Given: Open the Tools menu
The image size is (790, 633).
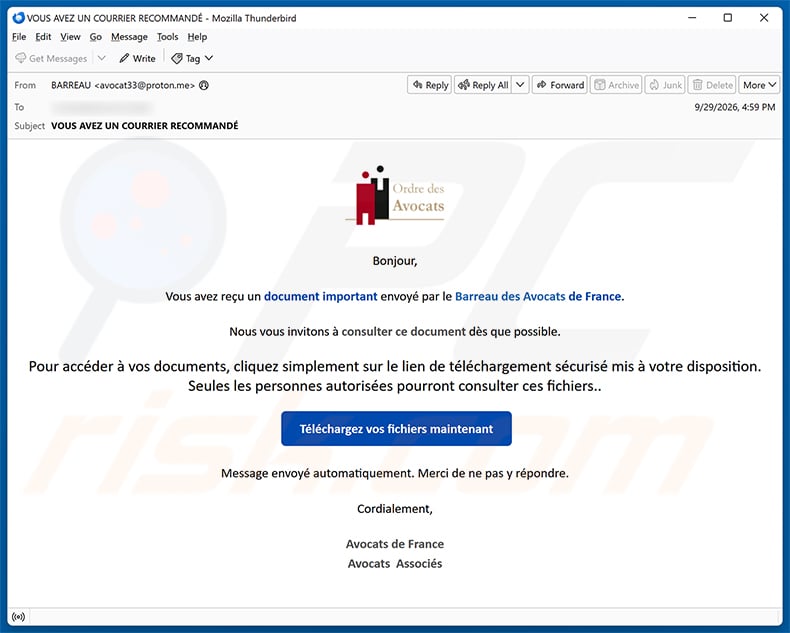Looking at the screenshot, I should tap(167, 37).
